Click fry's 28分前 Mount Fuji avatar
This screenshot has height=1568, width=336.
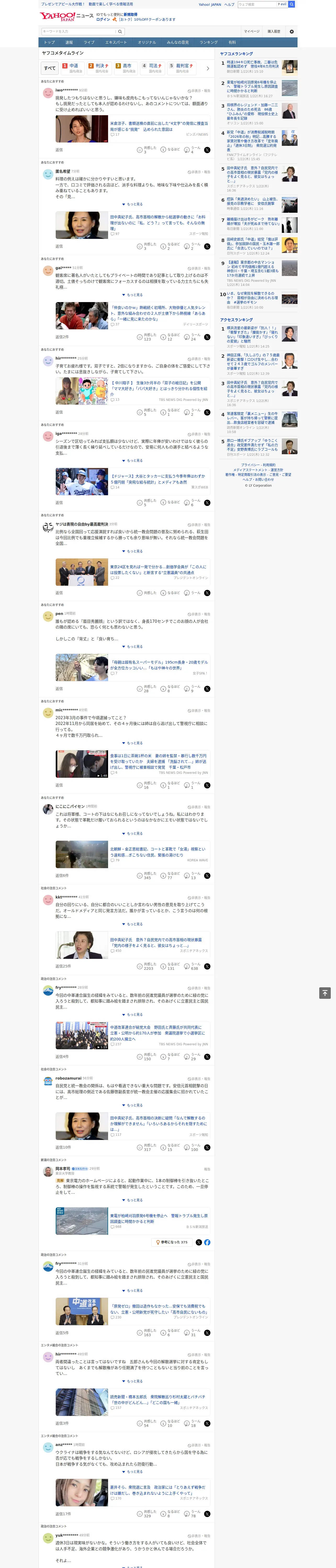48,990
